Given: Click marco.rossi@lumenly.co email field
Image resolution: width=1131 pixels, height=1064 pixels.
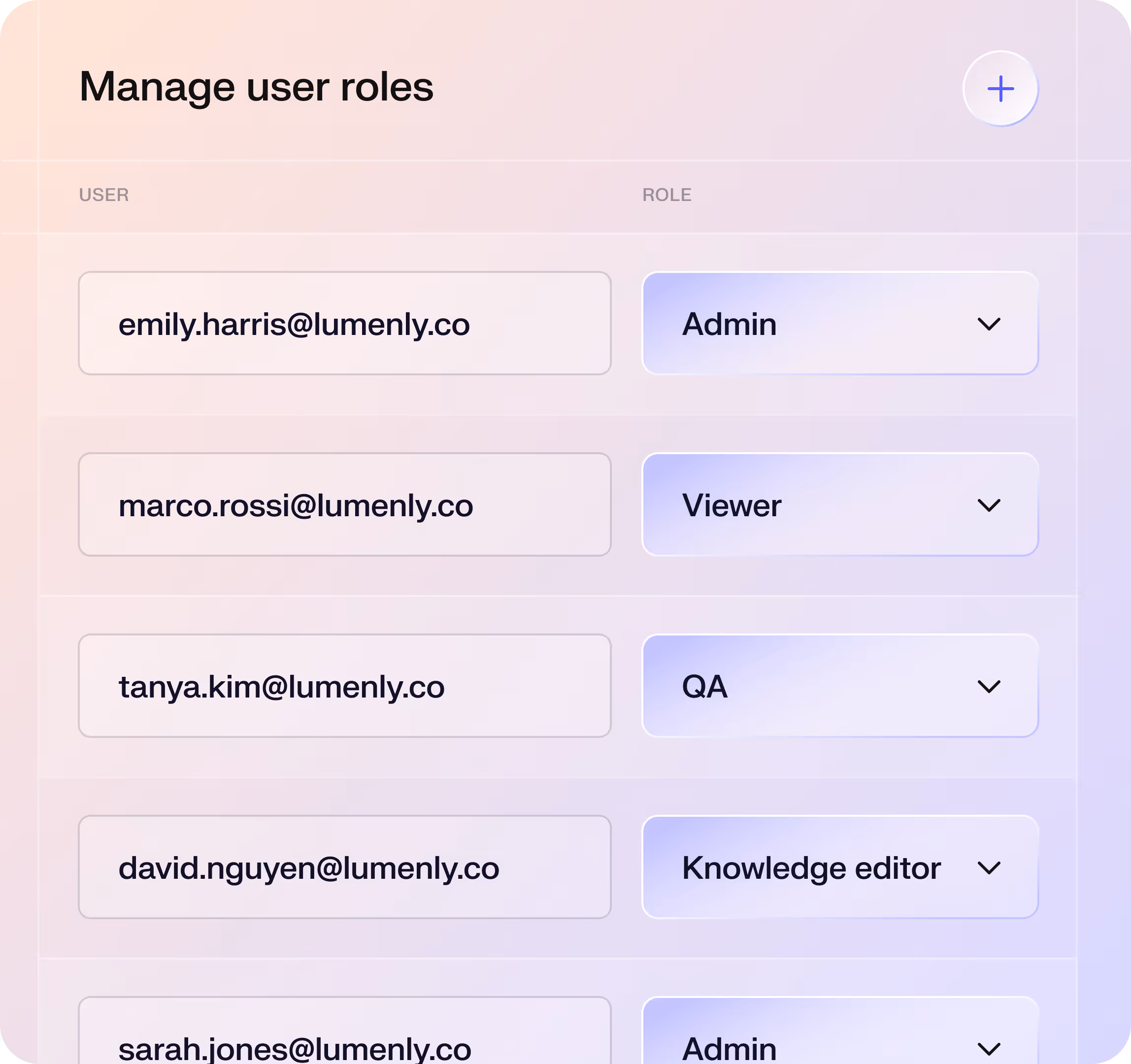Looking at the screenshot, I should click(345, 505).
